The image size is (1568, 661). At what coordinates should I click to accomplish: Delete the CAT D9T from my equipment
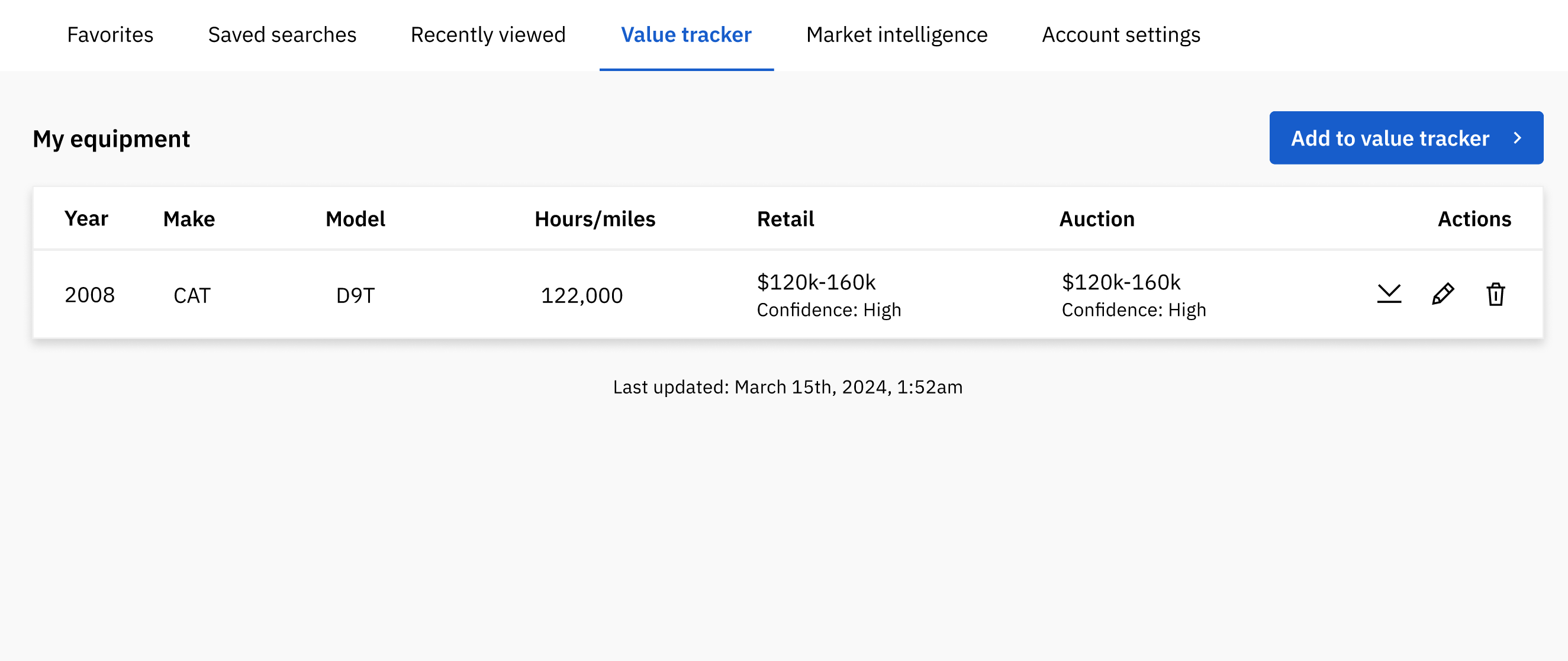pyautogui.click(x=1496, y=294)
